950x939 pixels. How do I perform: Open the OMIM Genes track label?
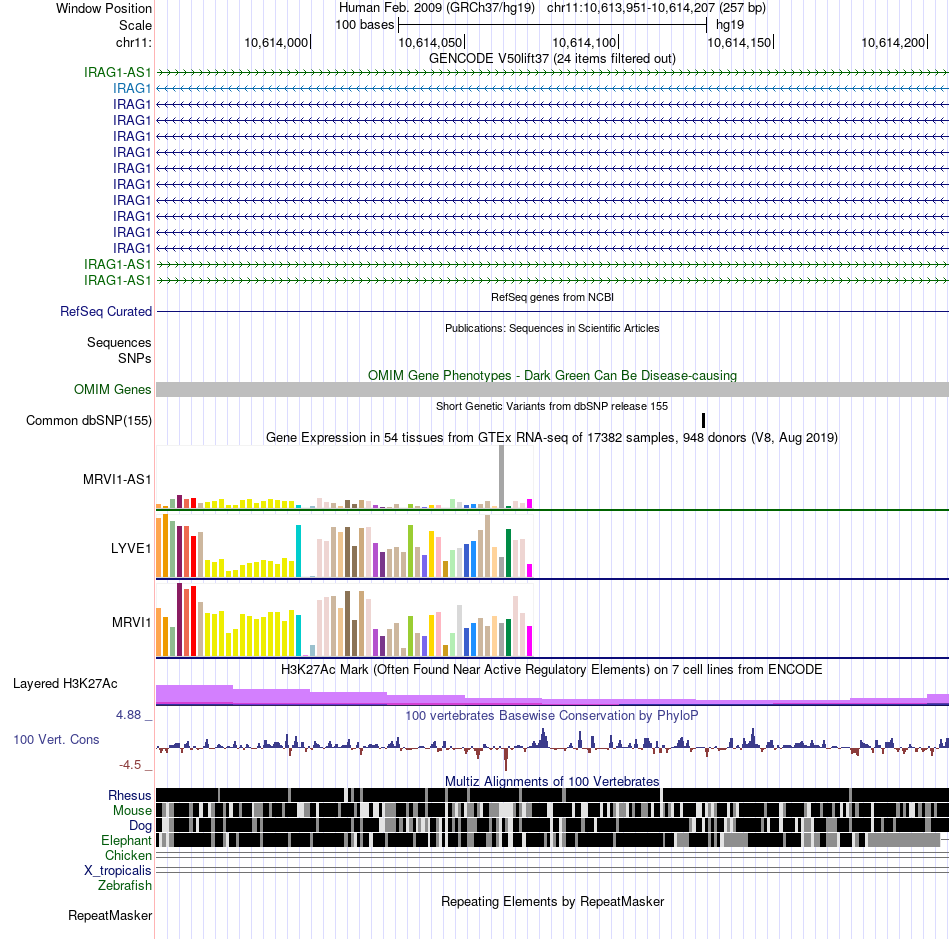coord(113,390)
